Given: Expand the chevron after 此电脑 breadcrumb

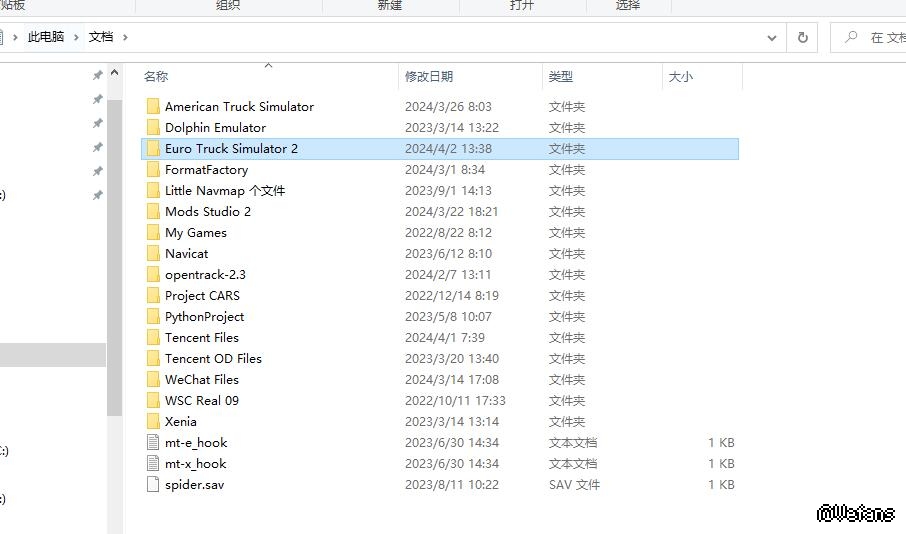Looking at the screenshot, I should (76, 37).
